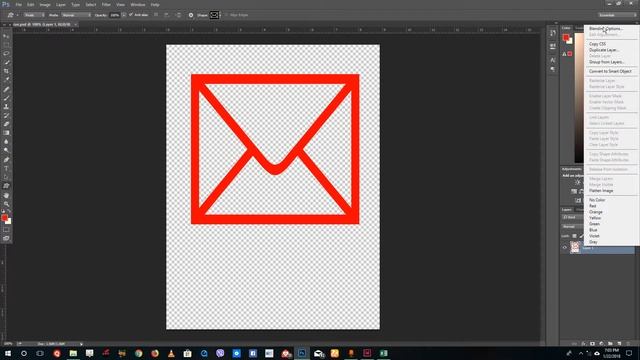640x360 pixels.
Task: Open Excel from the taskbar
Action: point(383,353)
